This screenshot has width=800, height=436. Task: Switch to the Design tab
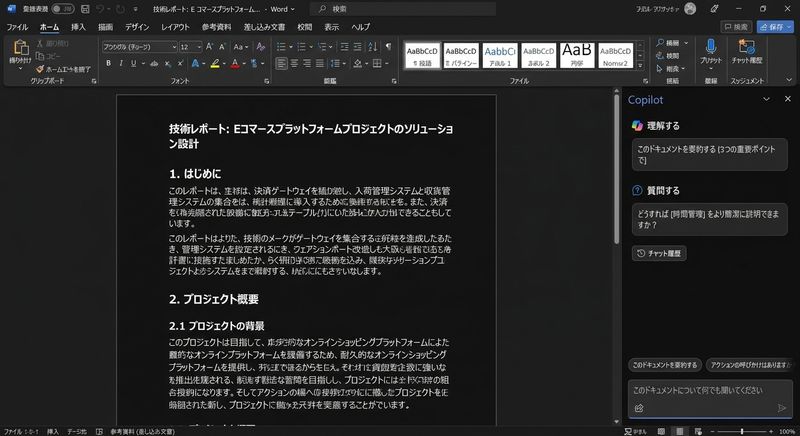[137, 27]
